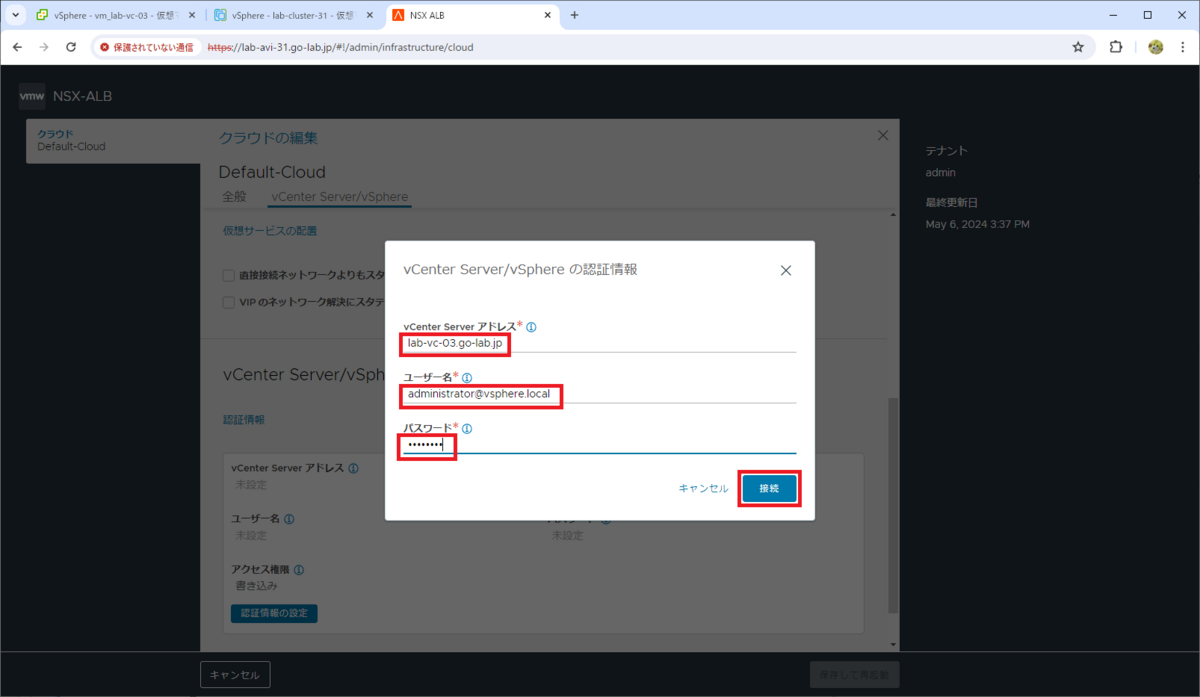Bookmark this page with star icon
The width and height of the screenshot is (1200, 697).
point(1078,47)
